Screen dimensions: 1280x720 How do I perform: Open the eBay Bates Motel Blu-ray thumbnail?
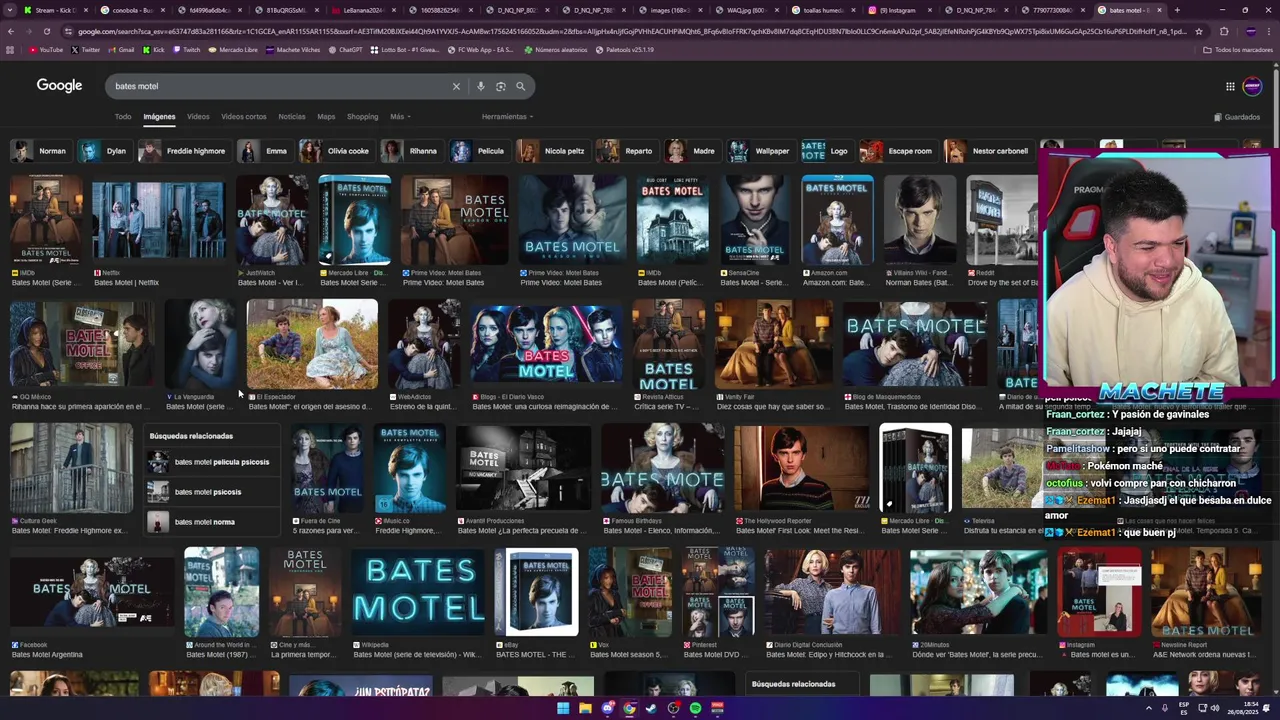click(x=536, y=591)
